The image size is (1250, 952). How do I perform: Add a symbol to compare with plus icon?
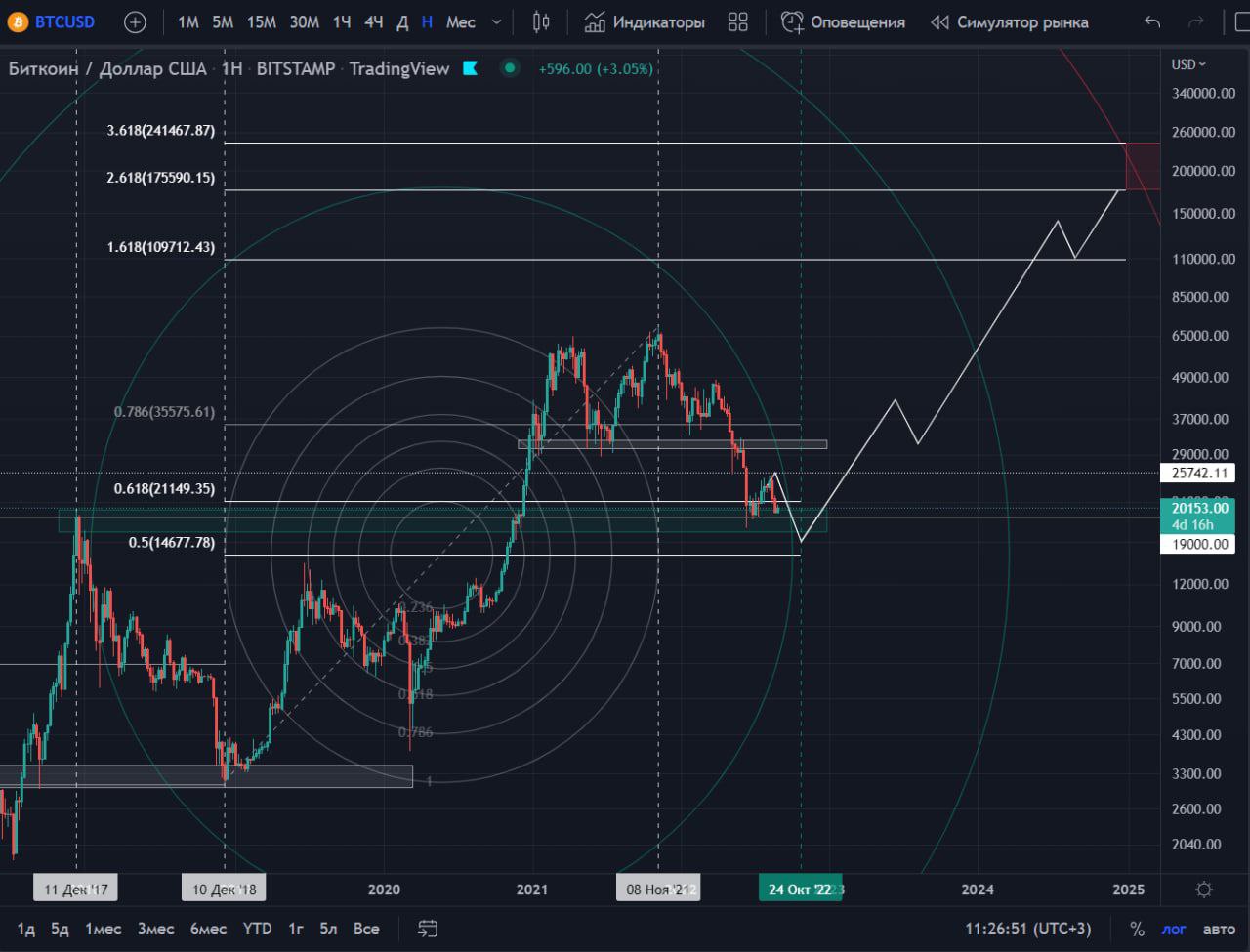(135, 21)
